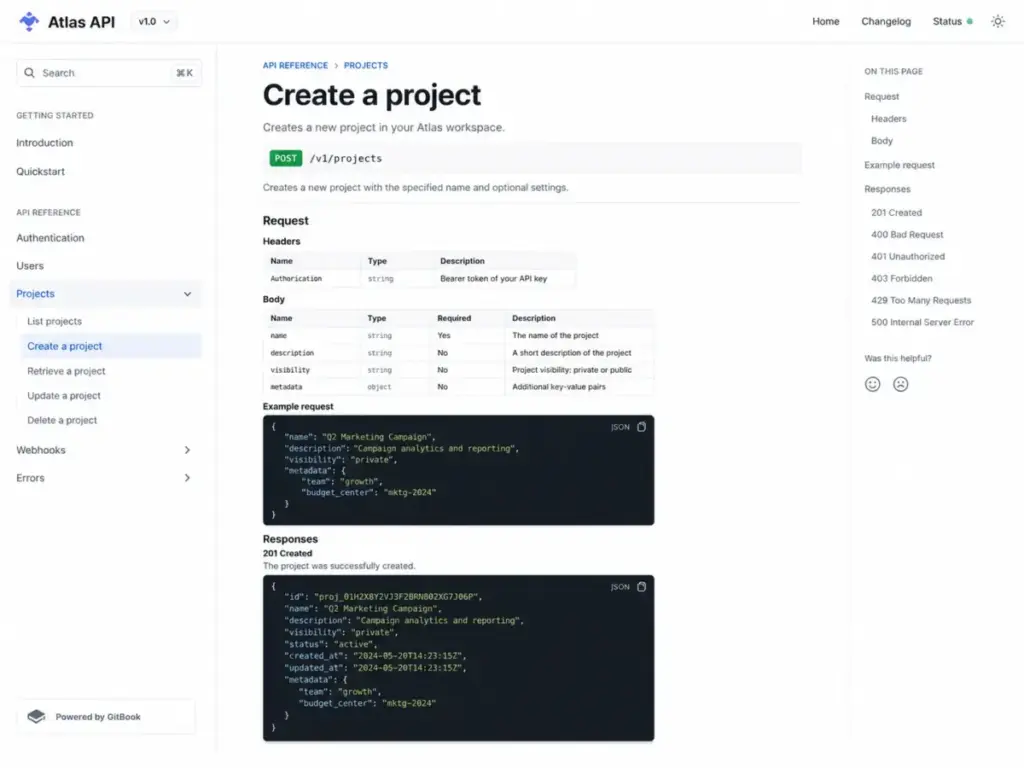Go to Quickstart page
This screenshot has width=1024, height=768.
(x=40, y=171)
